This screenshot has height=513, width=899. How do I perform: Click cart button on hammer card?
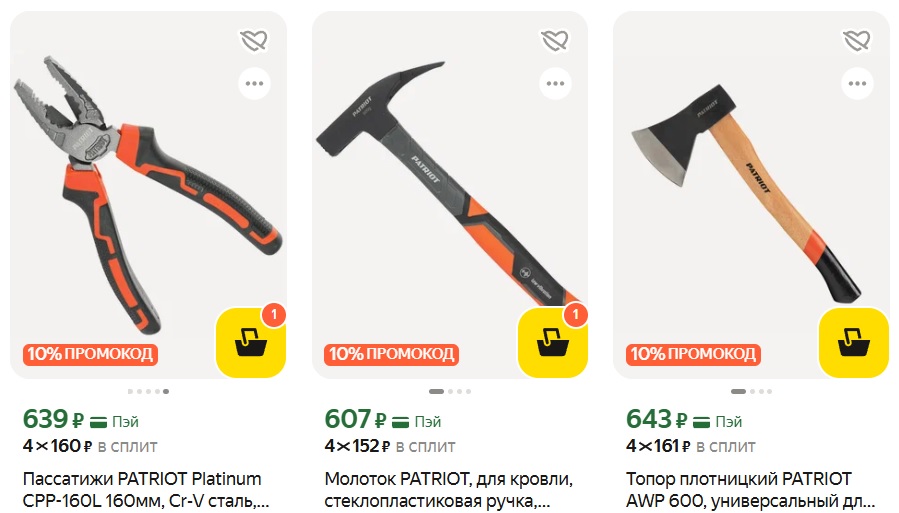(x=553, y=343)
